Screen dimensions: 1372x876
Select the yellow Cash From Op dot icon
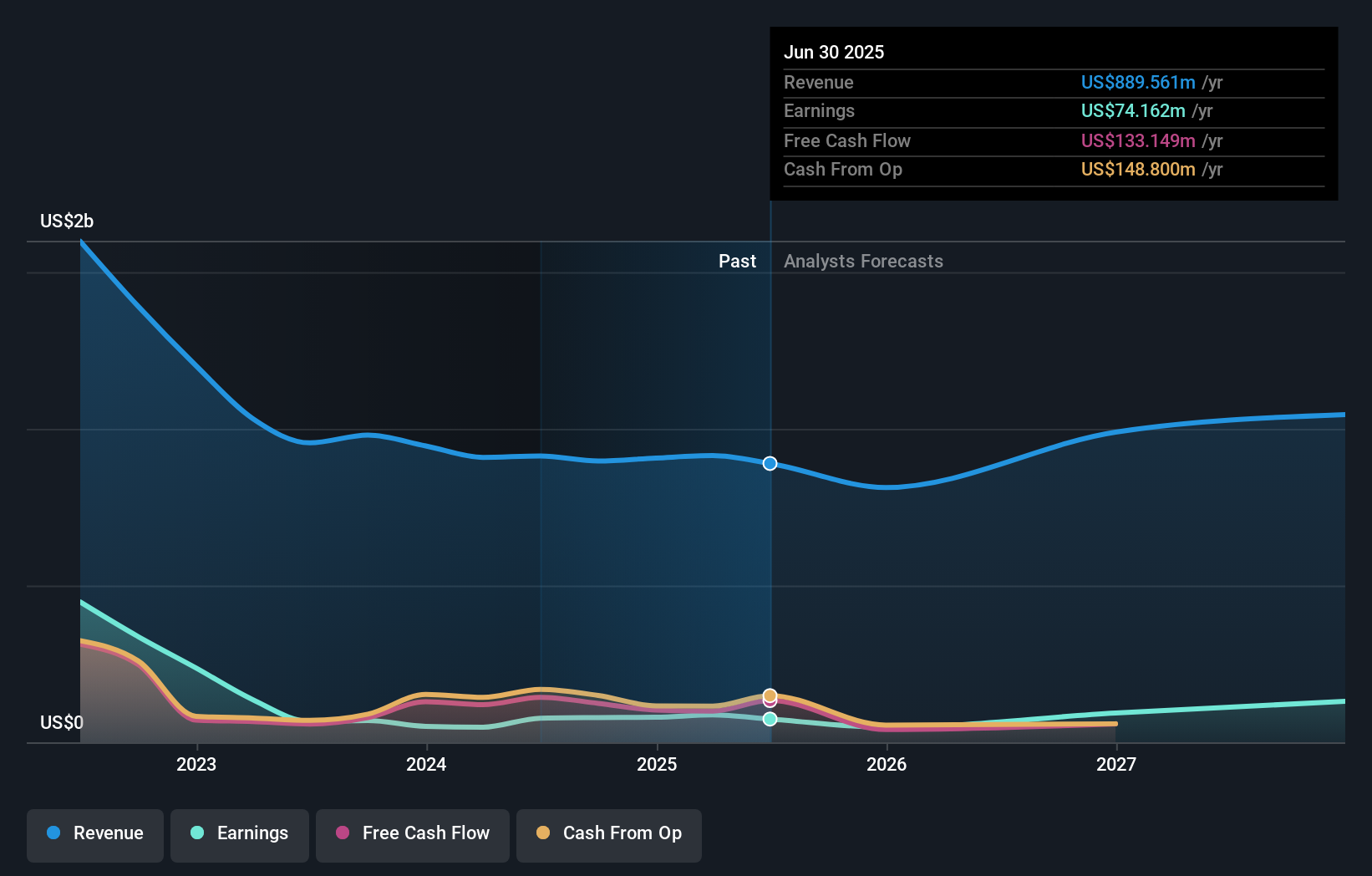point(543,833)
